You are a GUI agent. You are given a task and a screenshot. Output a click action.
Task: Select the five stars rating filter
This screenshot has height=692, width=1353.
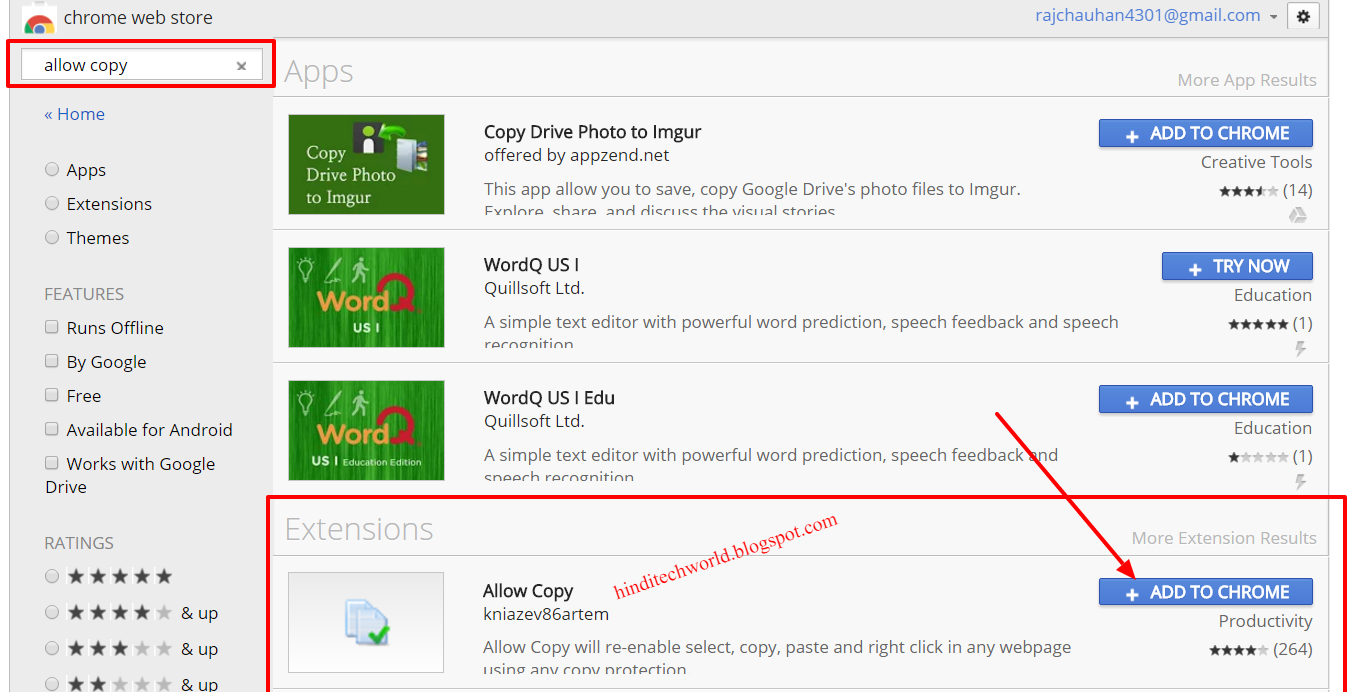click(52, 576)
